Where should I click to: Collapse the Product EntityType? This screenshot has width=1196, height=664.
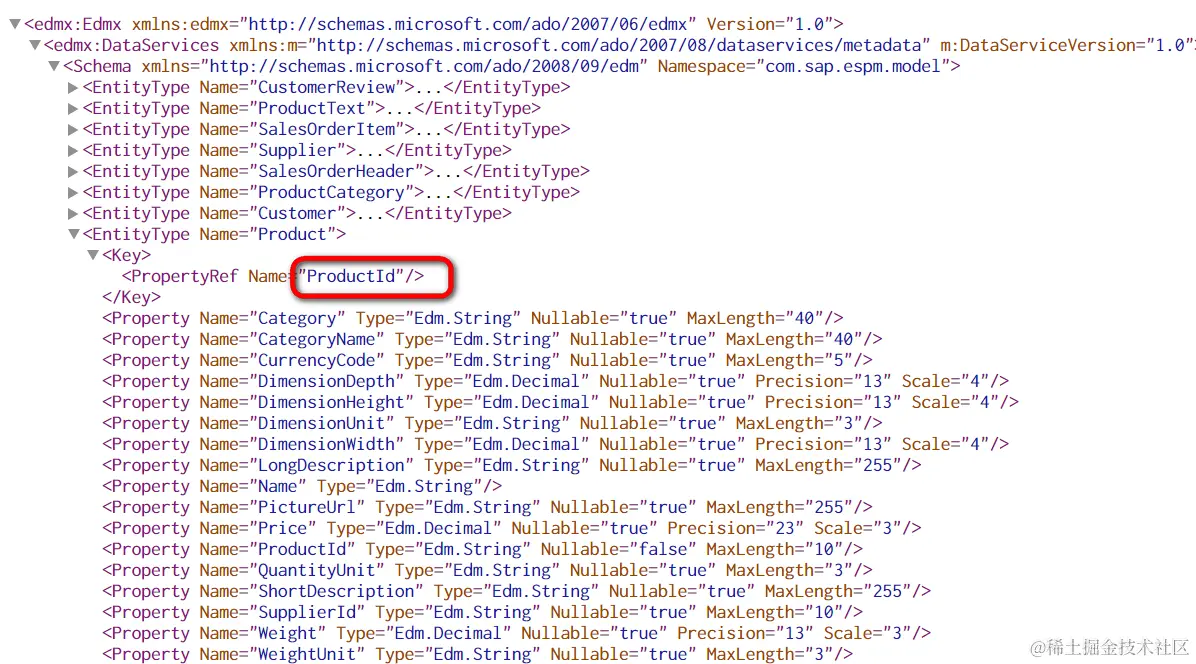pos(73,234)
